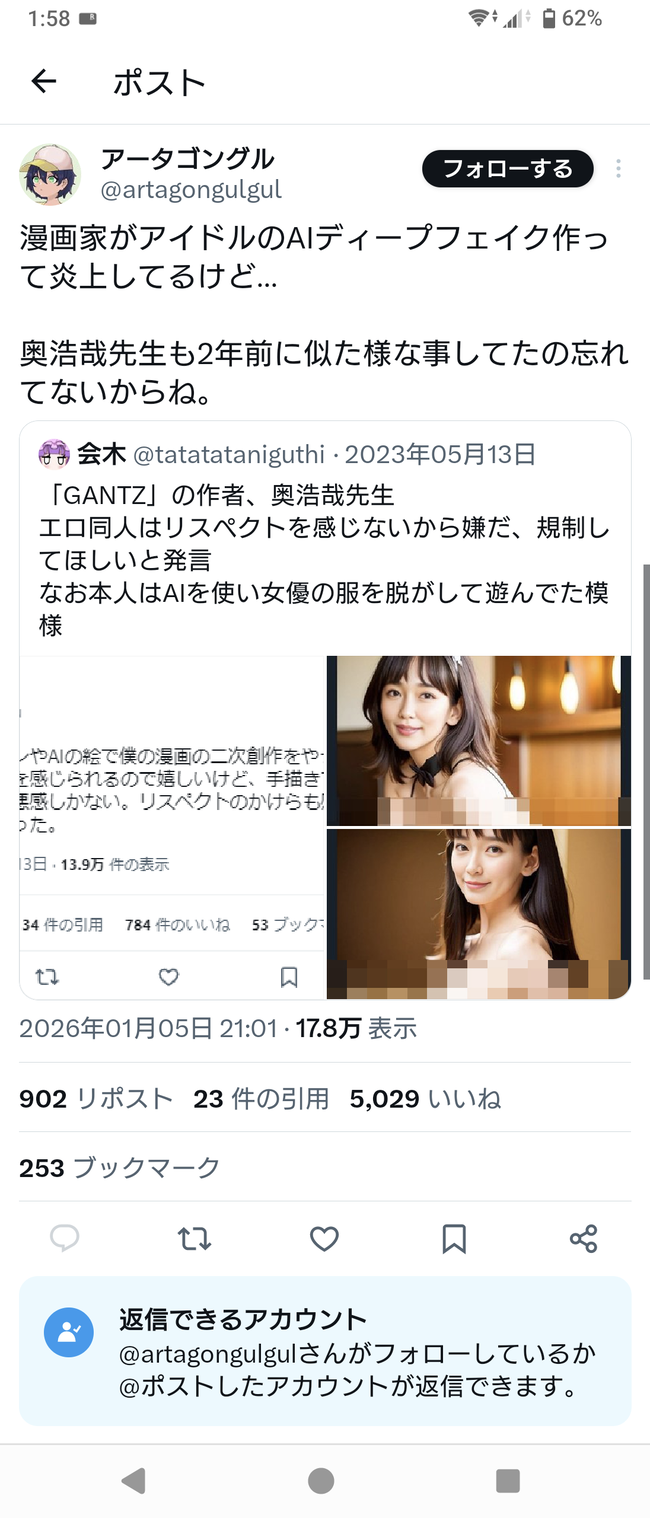Share the post via share icon

coord(583,1239)
